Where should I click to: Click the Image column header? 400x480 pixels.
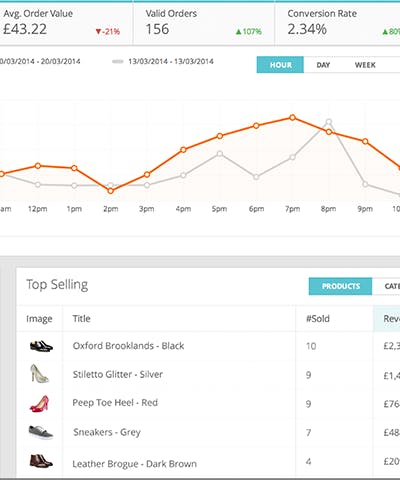coord(39,319)
